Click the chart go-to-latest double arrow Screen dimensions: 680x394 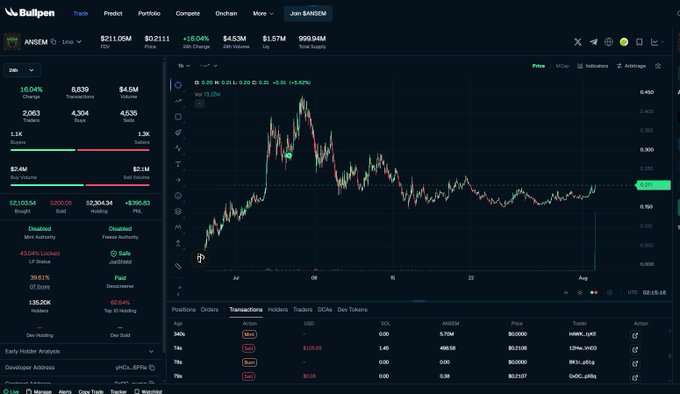pos(566,293)
